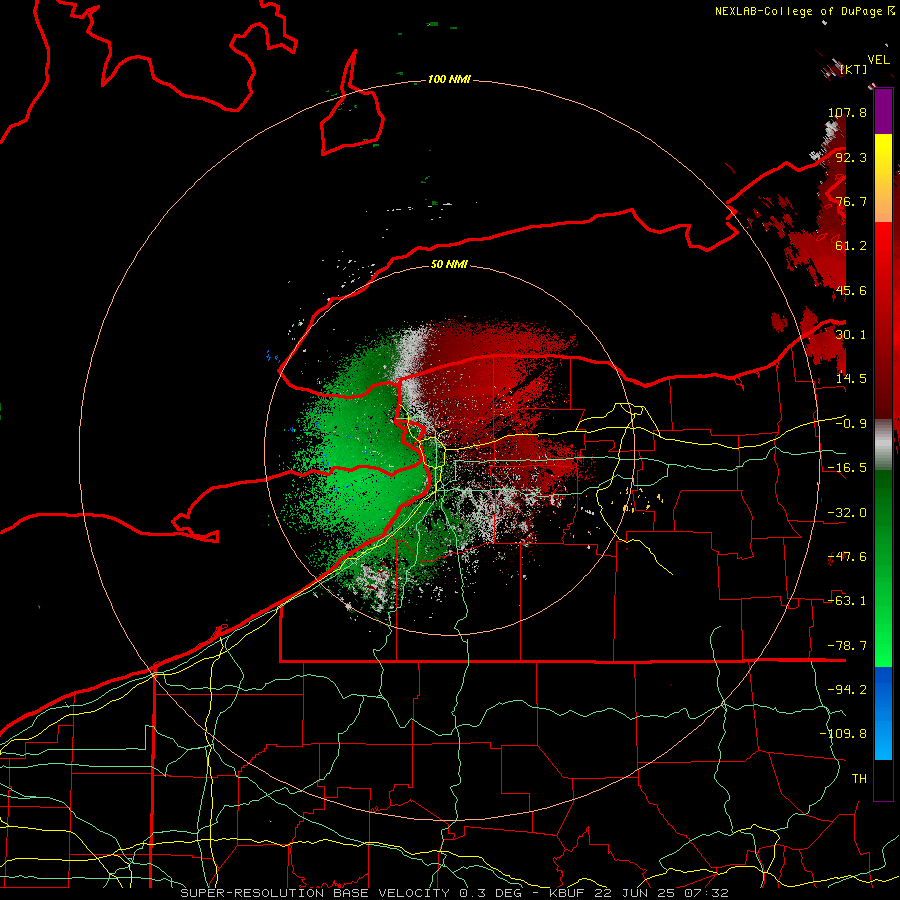Screen dimensions: 900x900
Task: Click the -16.5 scale value
Action: tap(847, 468)
